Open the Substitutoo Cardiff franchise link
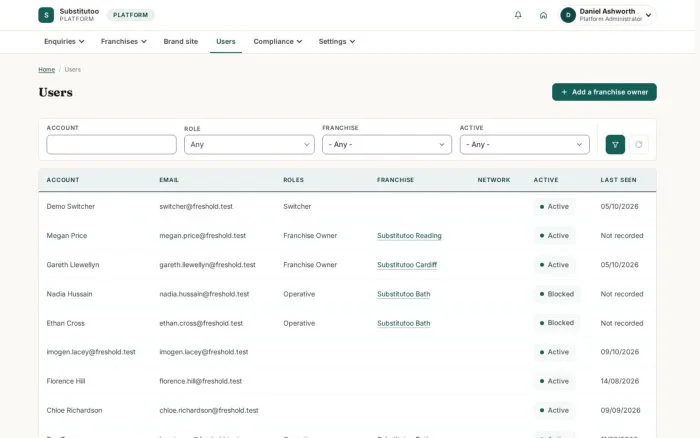The height and width of the screenshot is (438, 700). [x=407, y=265]
